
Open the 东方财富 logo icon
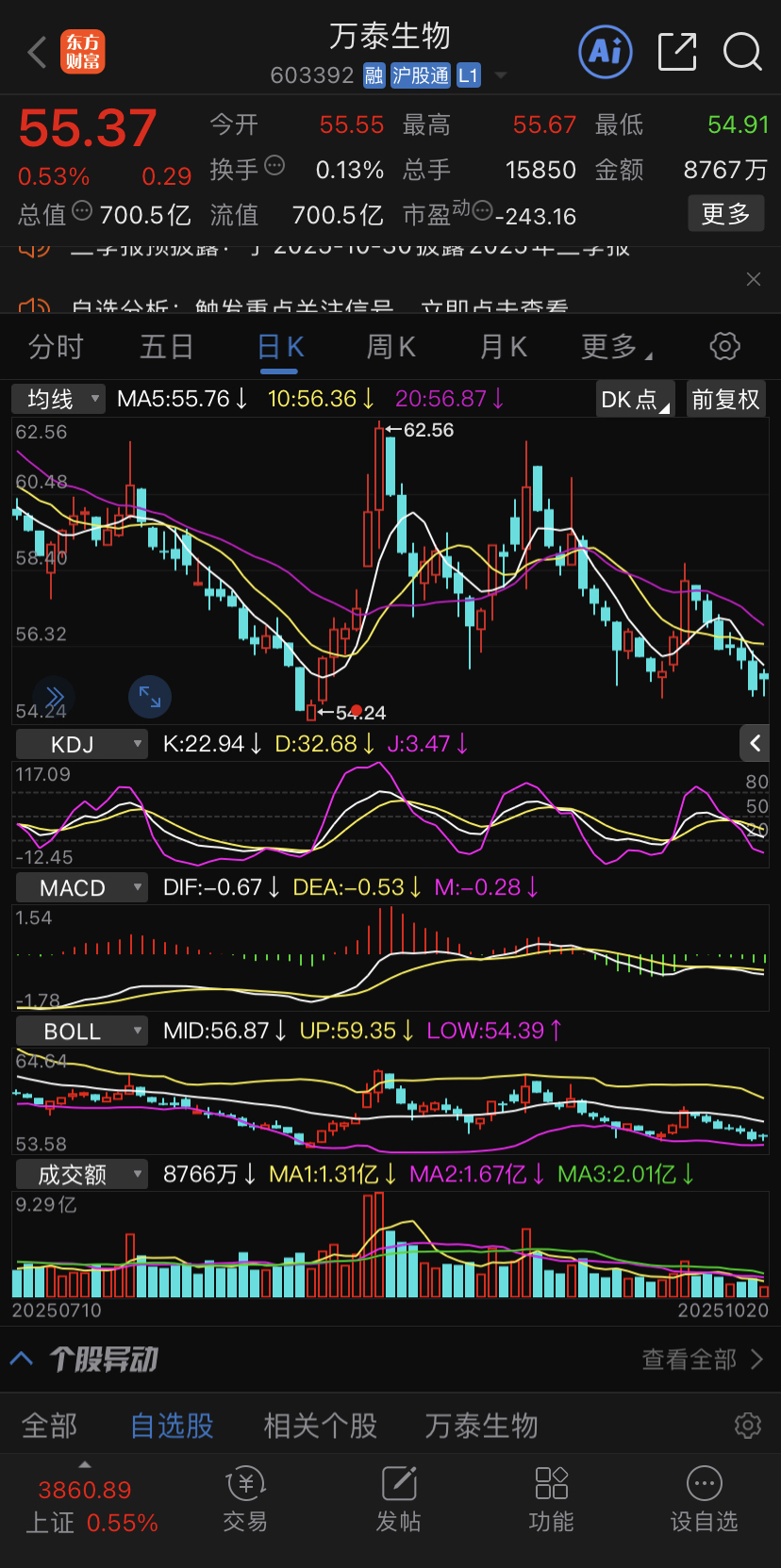[83, 52]
